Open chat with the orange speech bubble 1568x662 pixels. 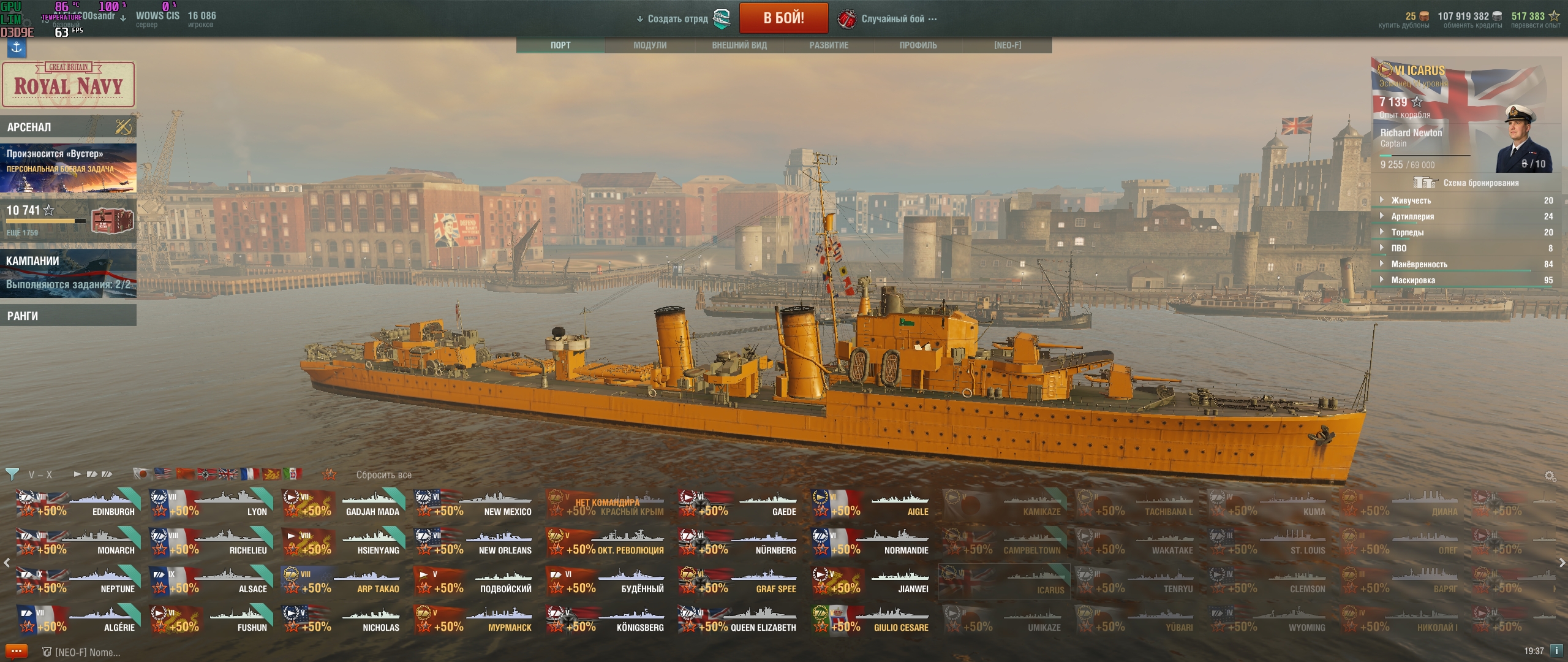tap(15, 652)
